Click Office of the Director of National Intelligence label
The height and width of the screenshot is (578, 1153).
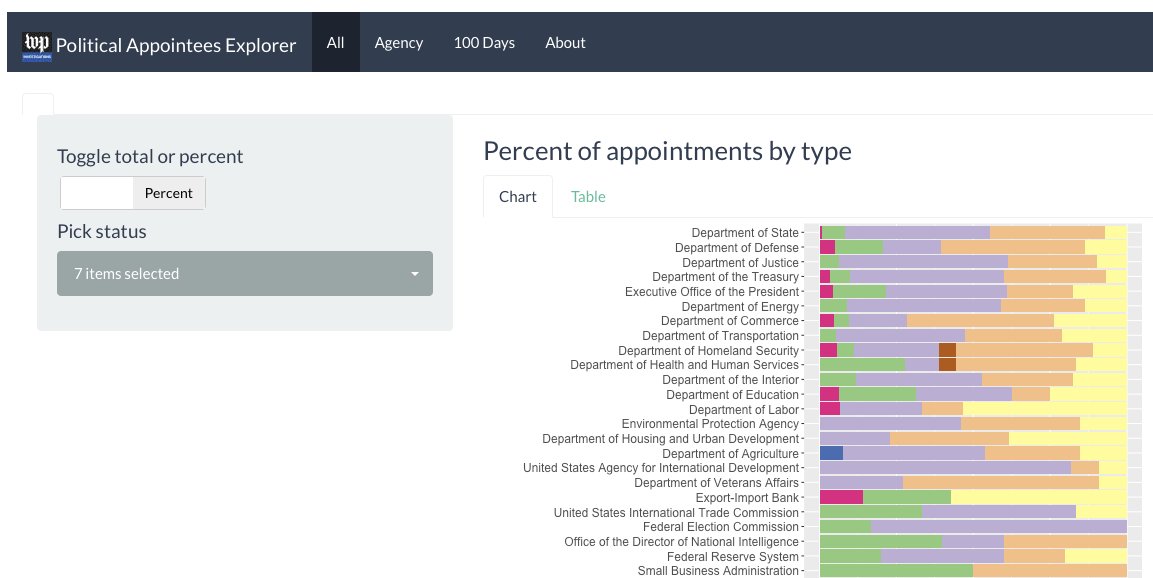pos(682,542)
